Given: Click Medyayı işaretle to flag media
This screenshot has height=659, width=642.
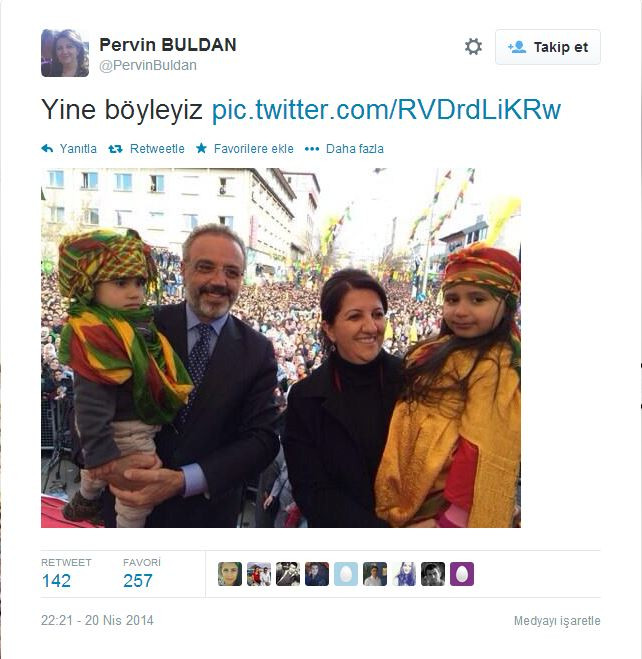Looking at the screenshot, I should pyautogui.click(x=557, y=621).
